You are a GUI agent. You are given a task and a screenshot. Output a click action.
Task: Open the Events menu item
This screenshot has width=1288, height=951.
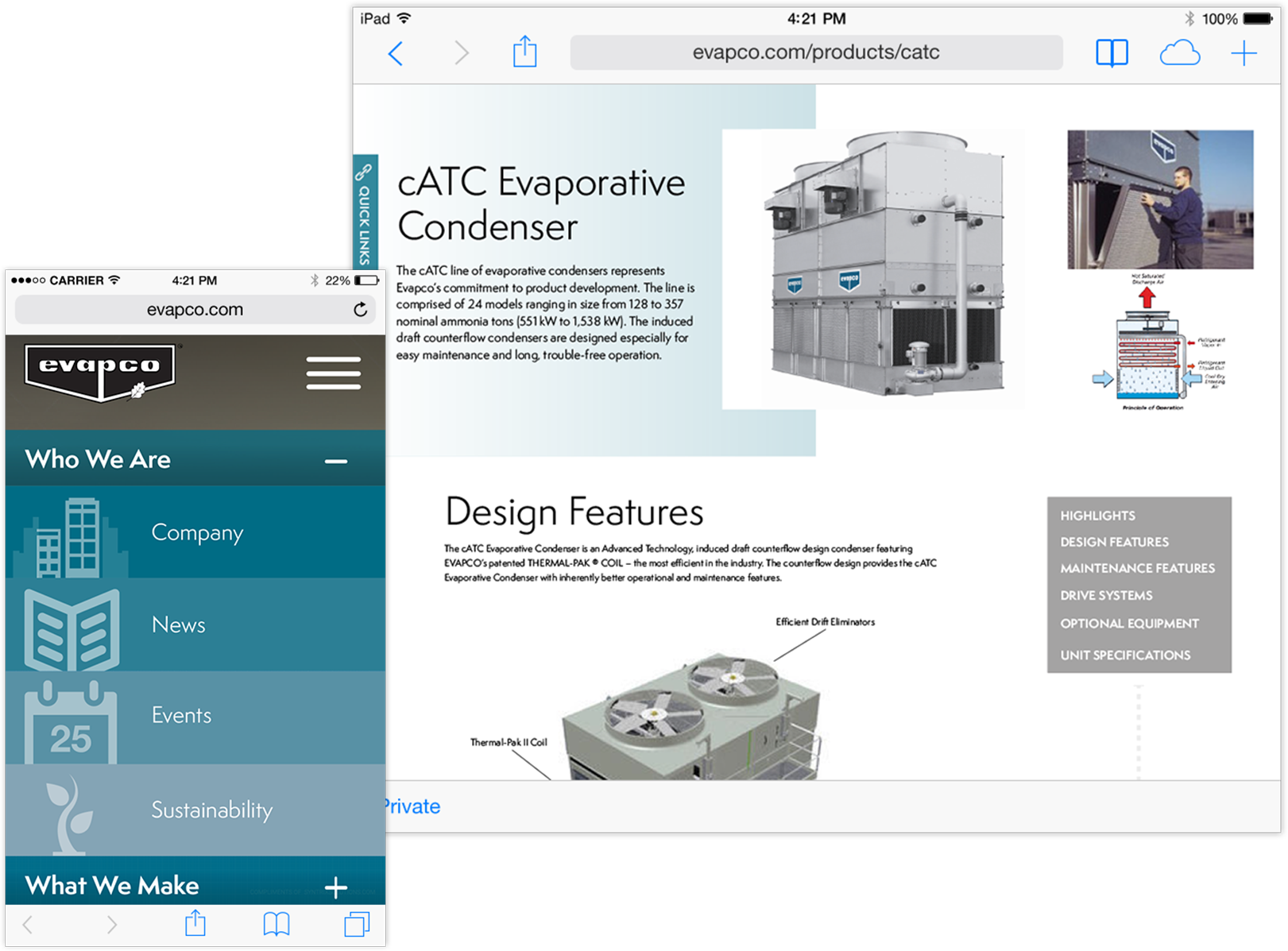[195, 717]
